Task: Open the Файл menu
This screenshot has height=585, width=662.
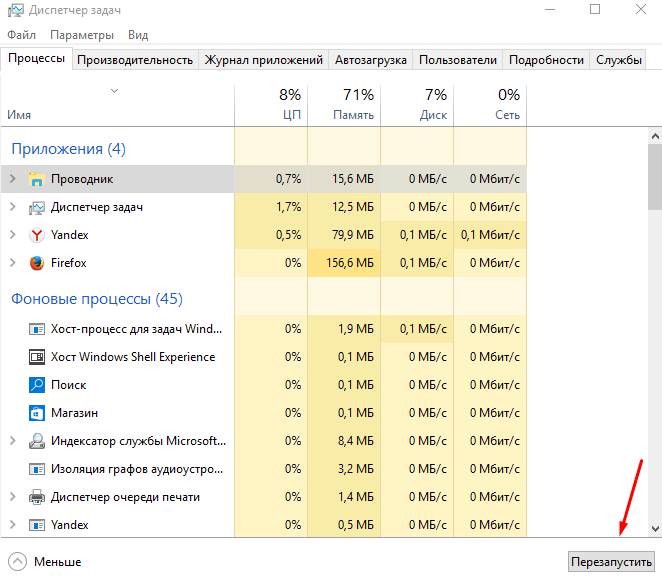Action: 22,35
